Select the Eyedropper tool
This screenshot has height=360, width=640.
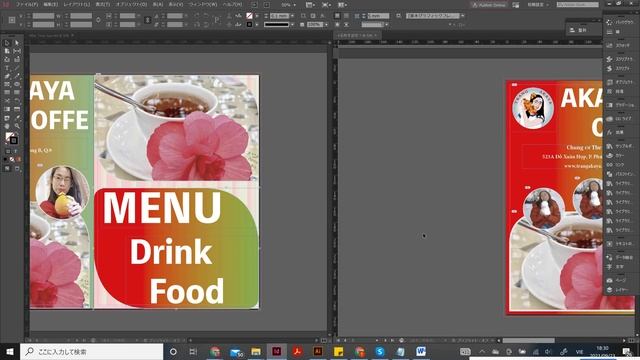[x=17, y=118]
